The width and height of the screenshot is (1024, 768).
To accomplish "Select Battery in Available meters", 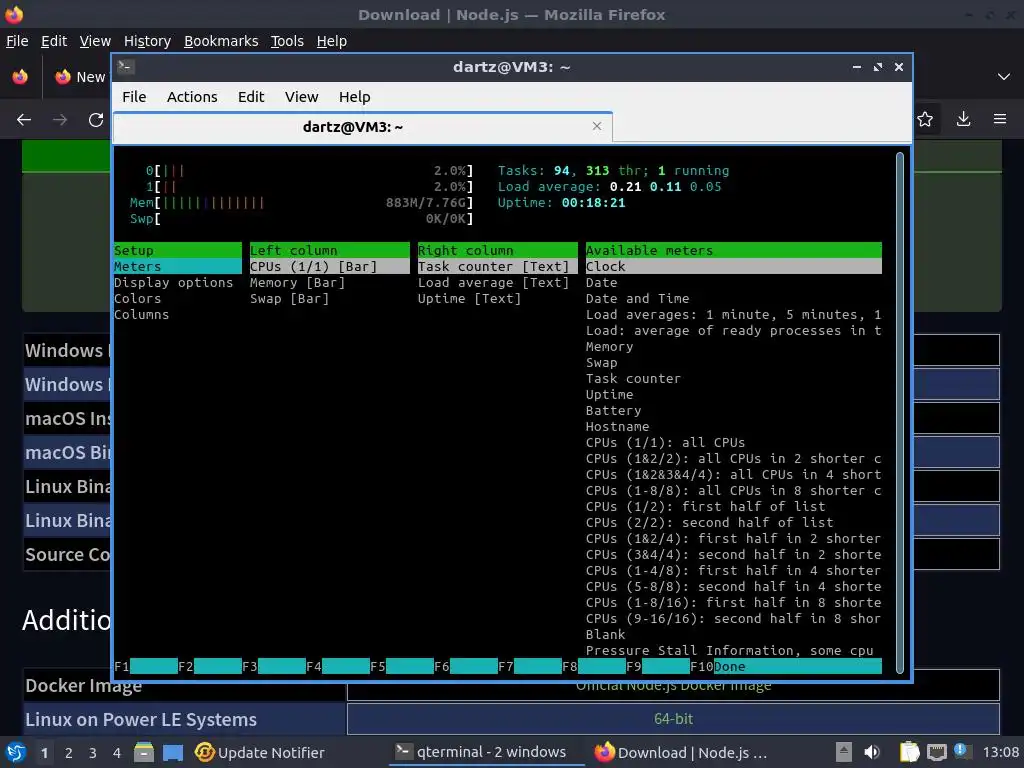I will [613, 410].
